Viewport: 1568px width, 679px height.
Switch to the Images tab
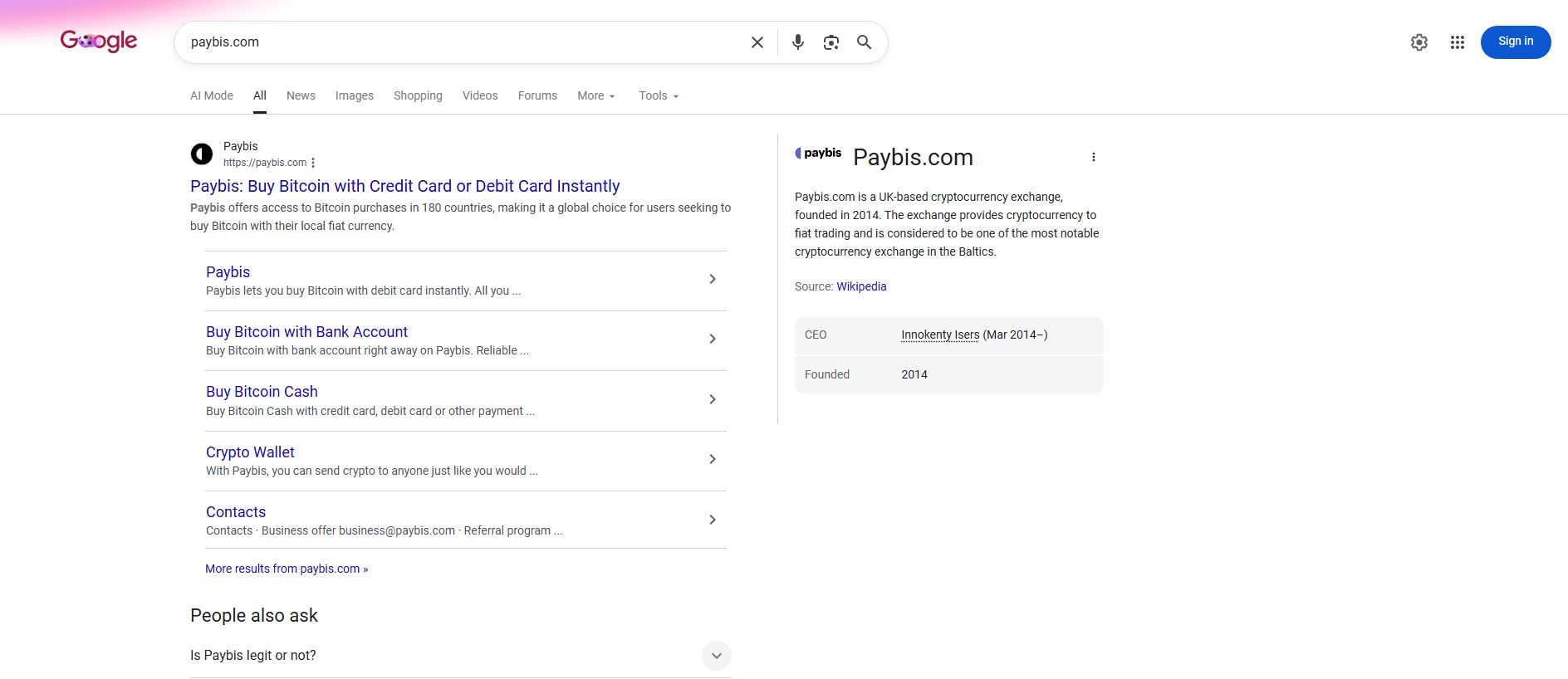coord(355,95)
